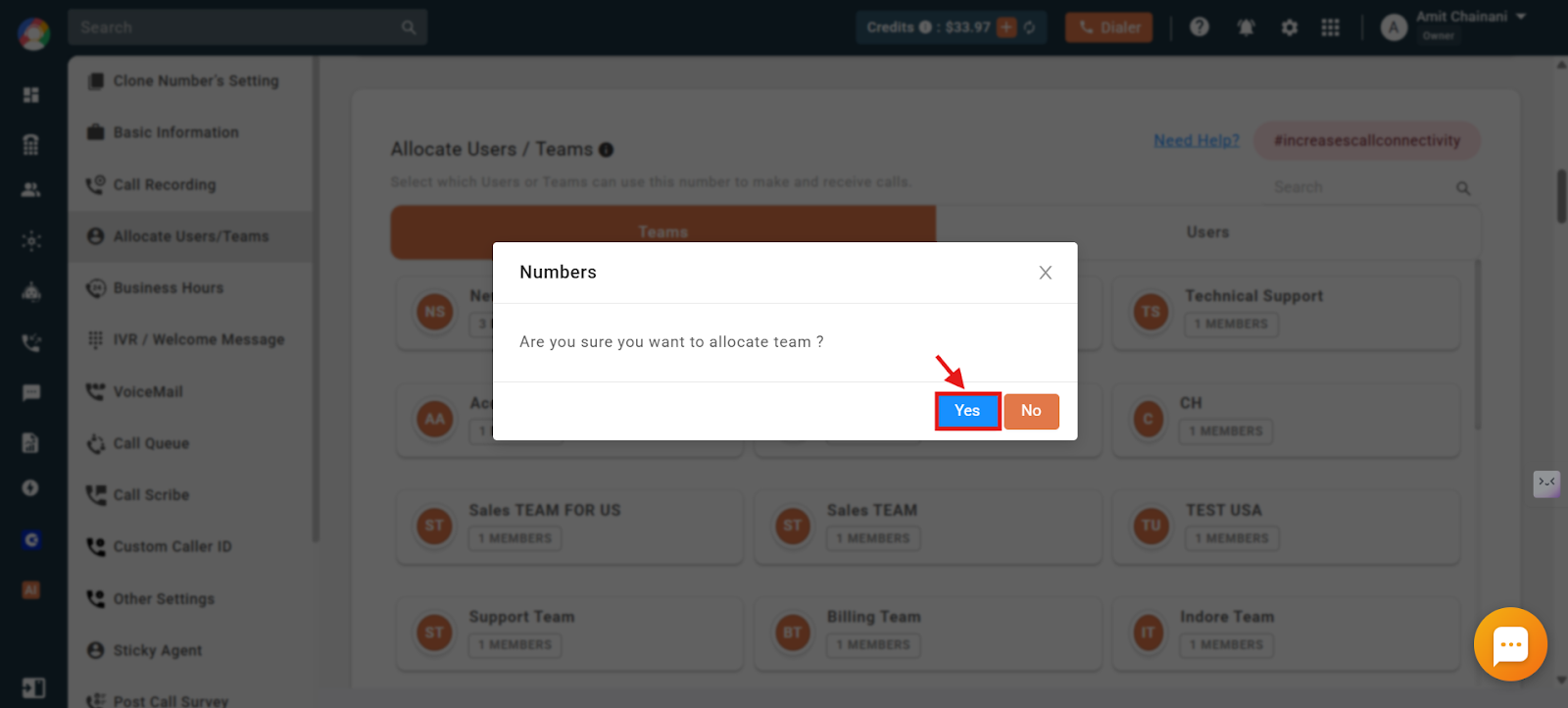Select the Sales TEAM card
This screenshot has width=1568, height=708.
click(x=927, y=527)
